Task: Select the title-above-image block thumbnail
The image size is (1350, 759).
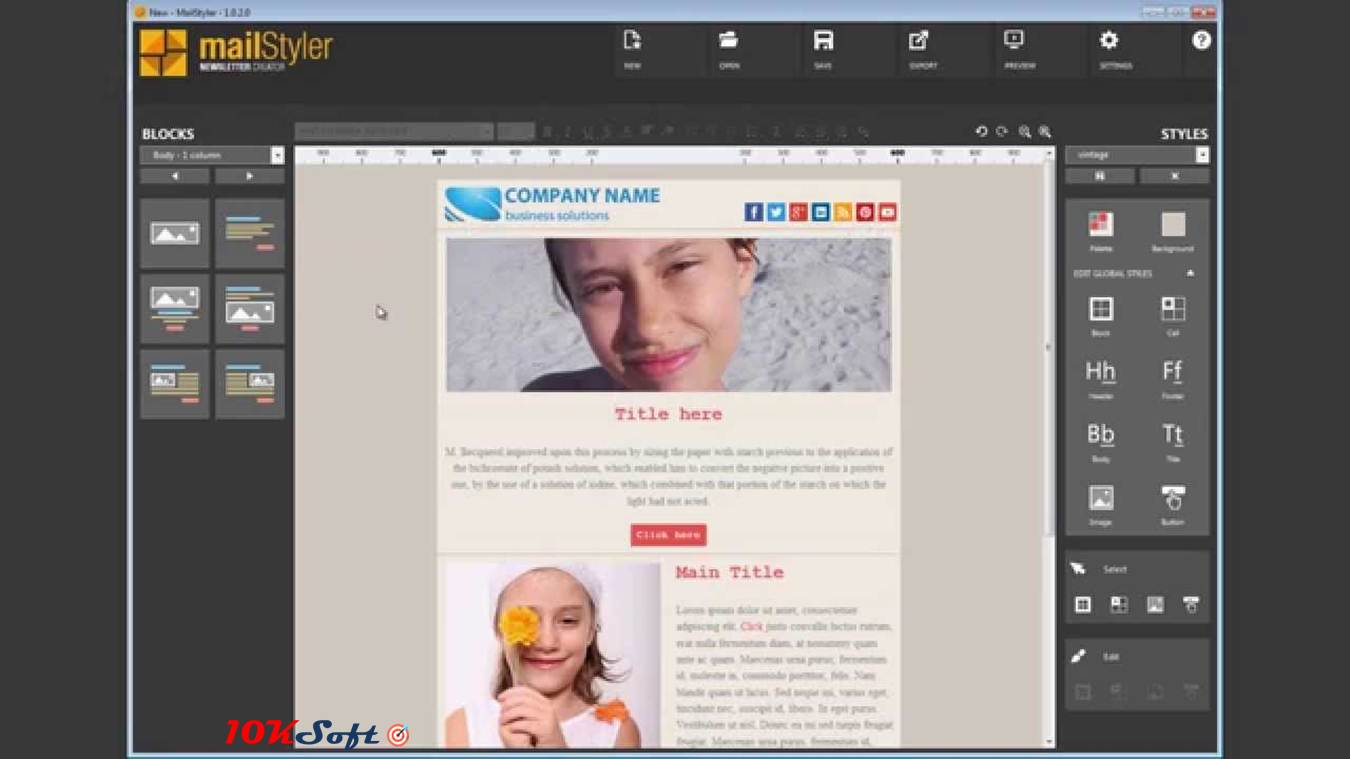Action: [250, 308]
